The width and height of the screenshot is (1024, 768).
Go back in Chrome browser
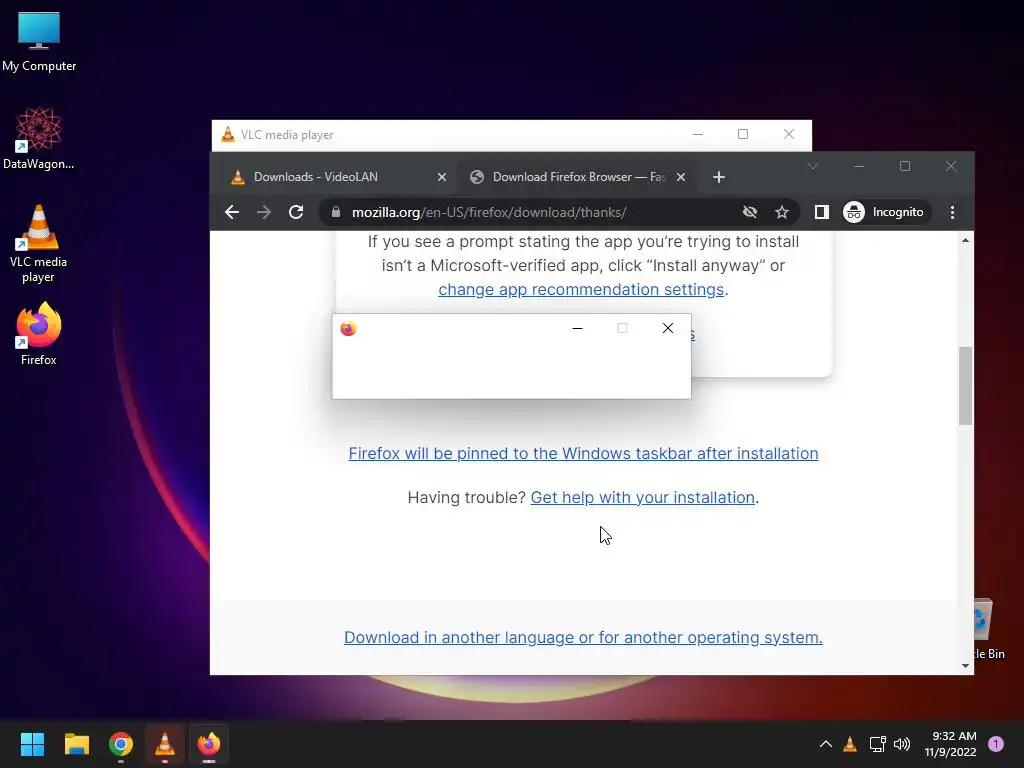tap(232, 212)
